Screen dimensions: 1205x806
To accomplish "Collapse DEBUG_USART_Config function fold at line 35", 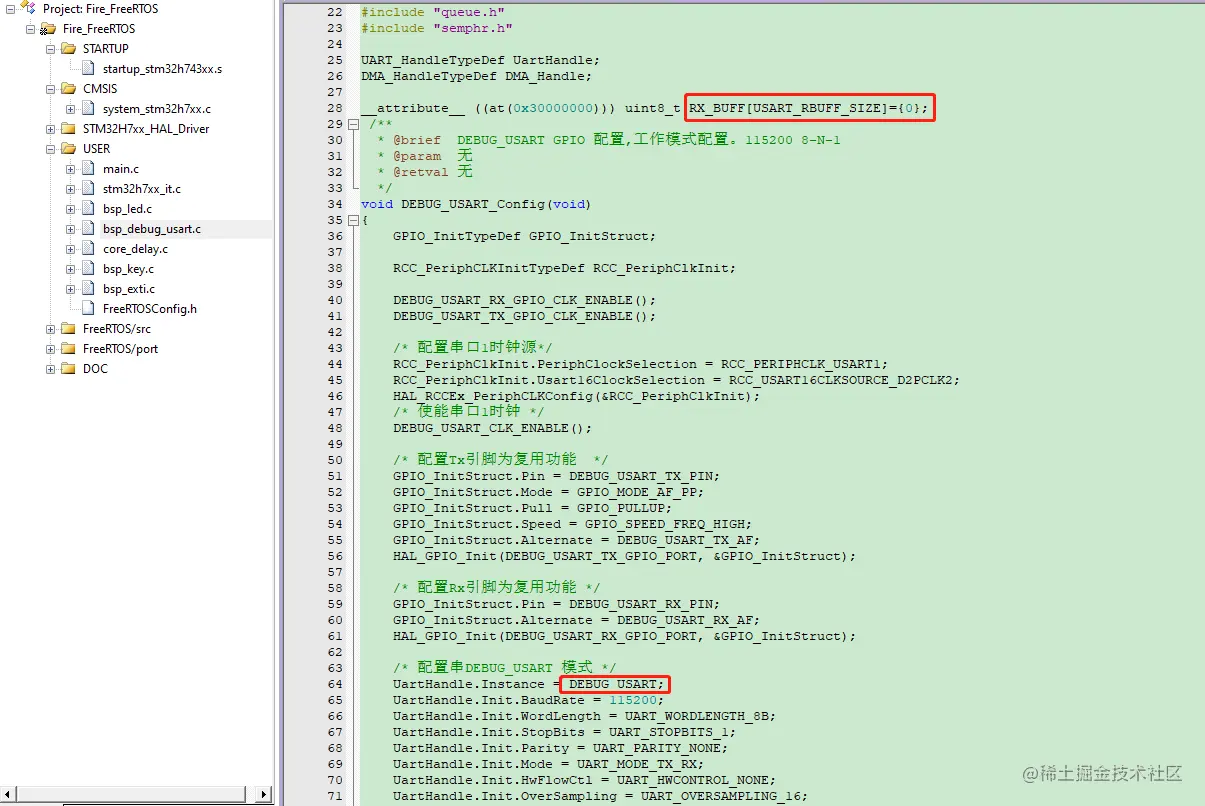I will [x=353, y=220].
